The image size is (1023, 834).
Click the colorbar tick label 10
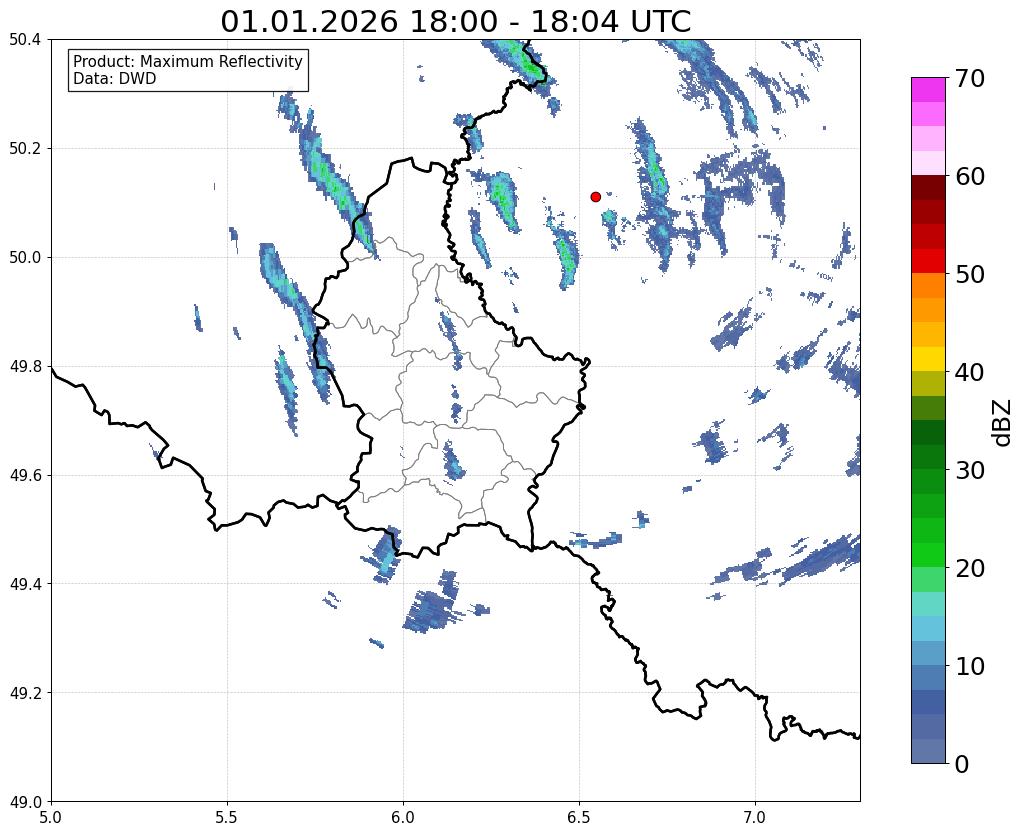click(x=969, y=665)
